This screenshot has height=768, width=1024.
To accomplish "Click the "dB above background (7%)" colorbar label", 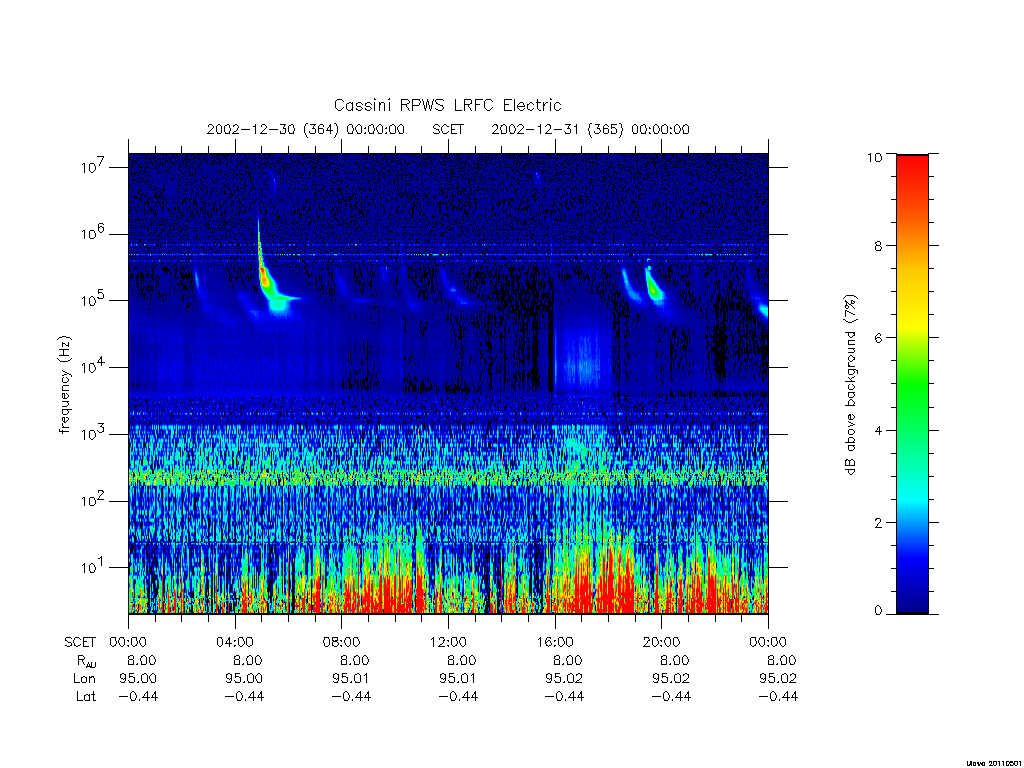I will (x=850, y=385).
